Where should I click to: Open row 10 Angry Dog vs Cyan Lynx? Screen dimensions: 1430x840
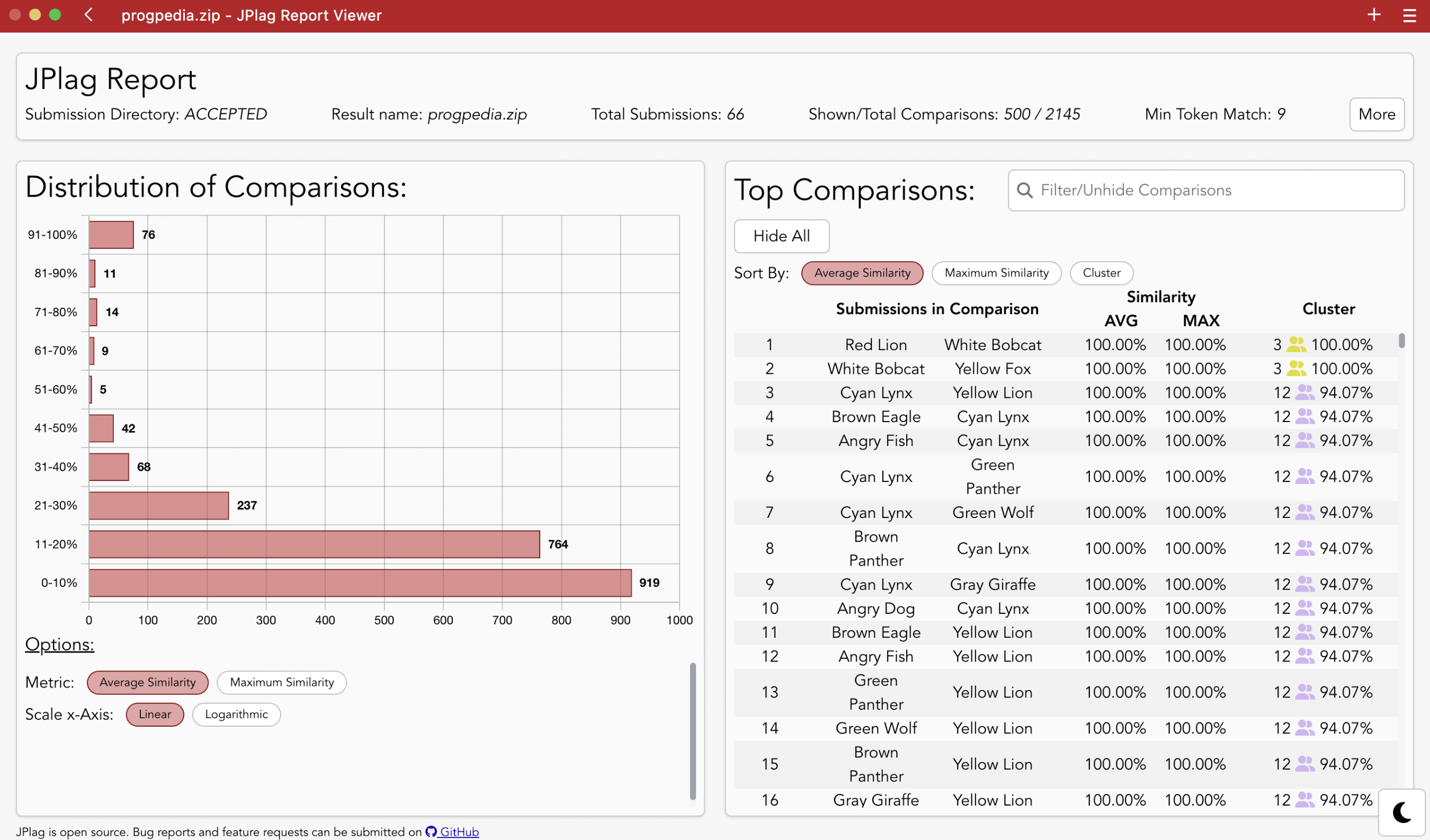[x=1066, y=608]
